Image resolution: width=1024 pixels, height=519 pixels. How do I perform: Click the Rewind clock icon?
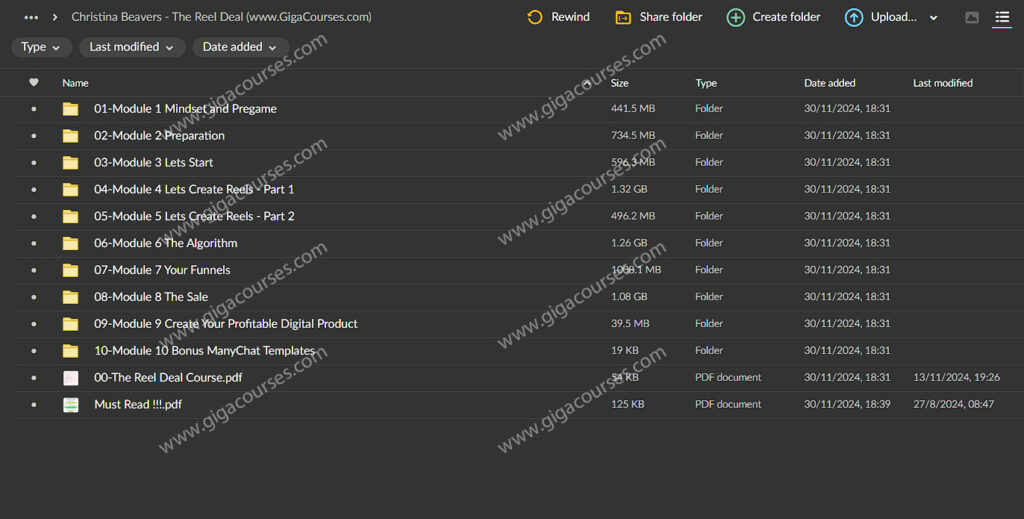coord(535,17)
